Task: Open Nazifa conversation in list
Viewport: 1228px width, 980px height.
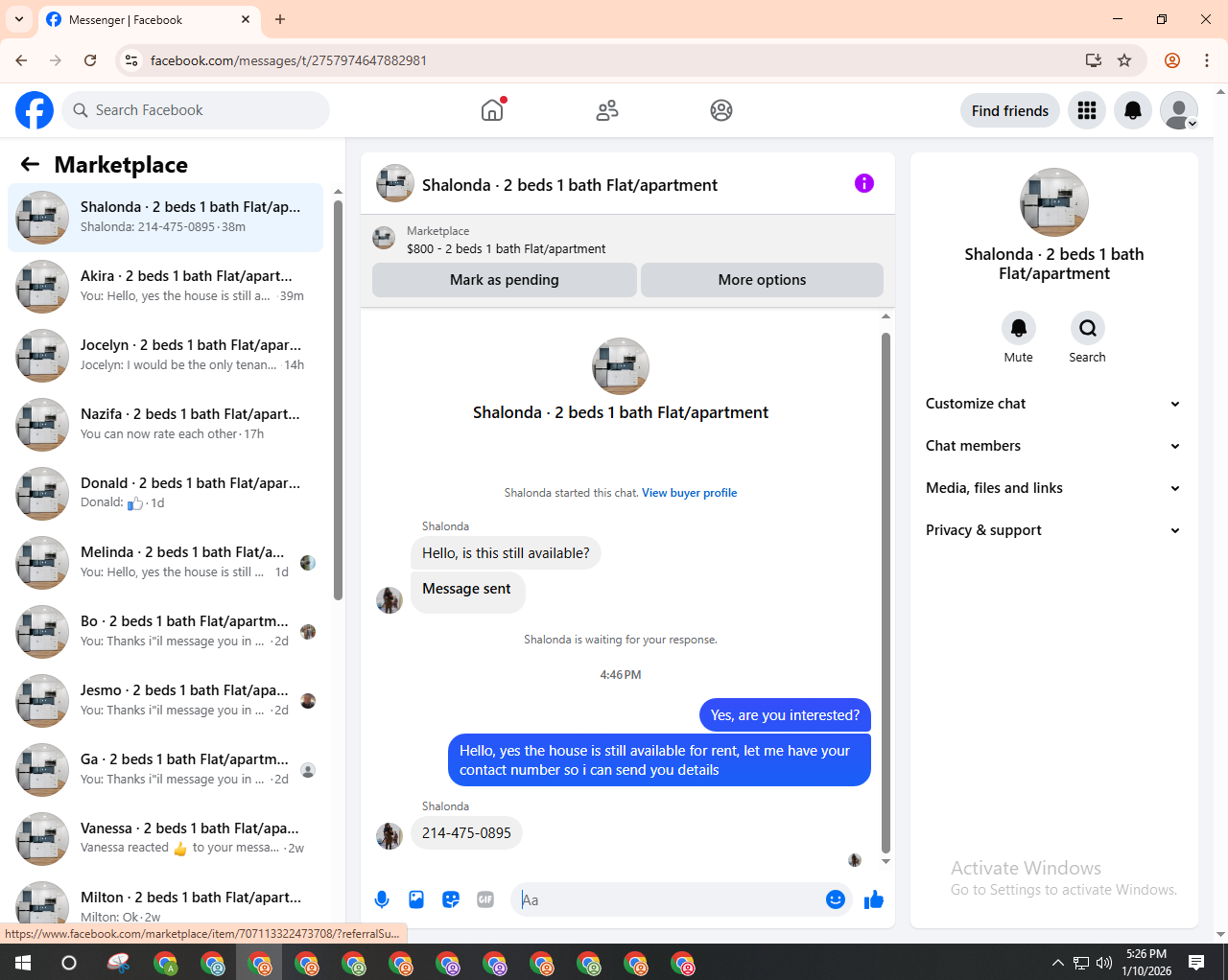Action: click(165, 425)
